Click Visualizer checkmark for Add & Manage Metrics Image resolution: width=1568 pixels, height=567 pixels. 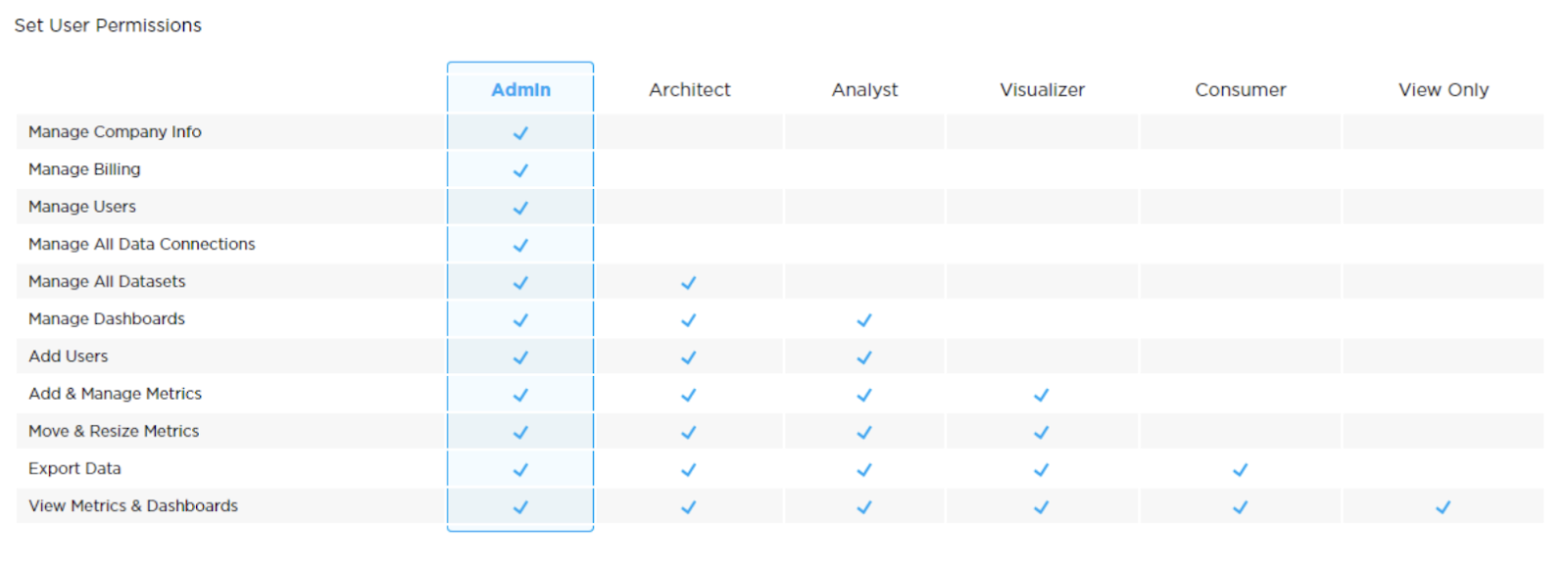tap(1042, 396)
